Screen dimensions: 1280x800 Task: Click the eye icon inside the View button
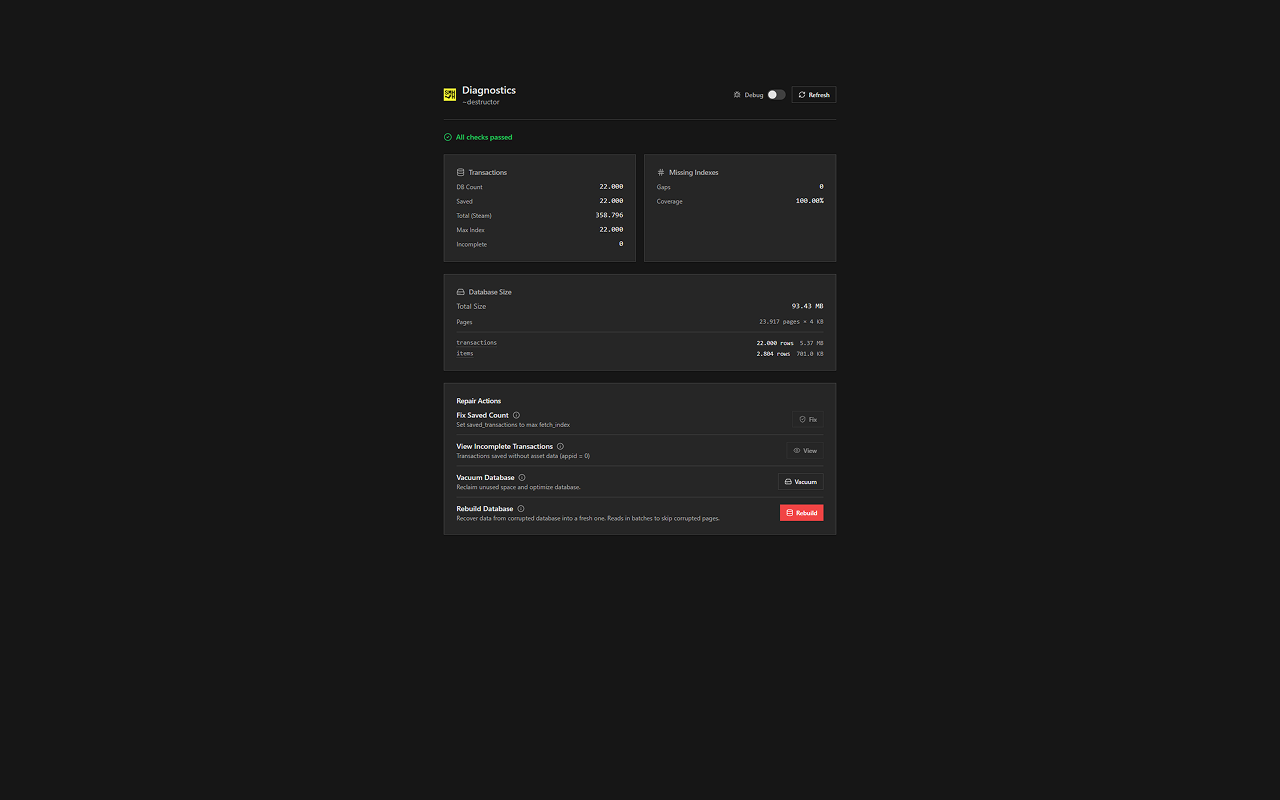(796, 450)
